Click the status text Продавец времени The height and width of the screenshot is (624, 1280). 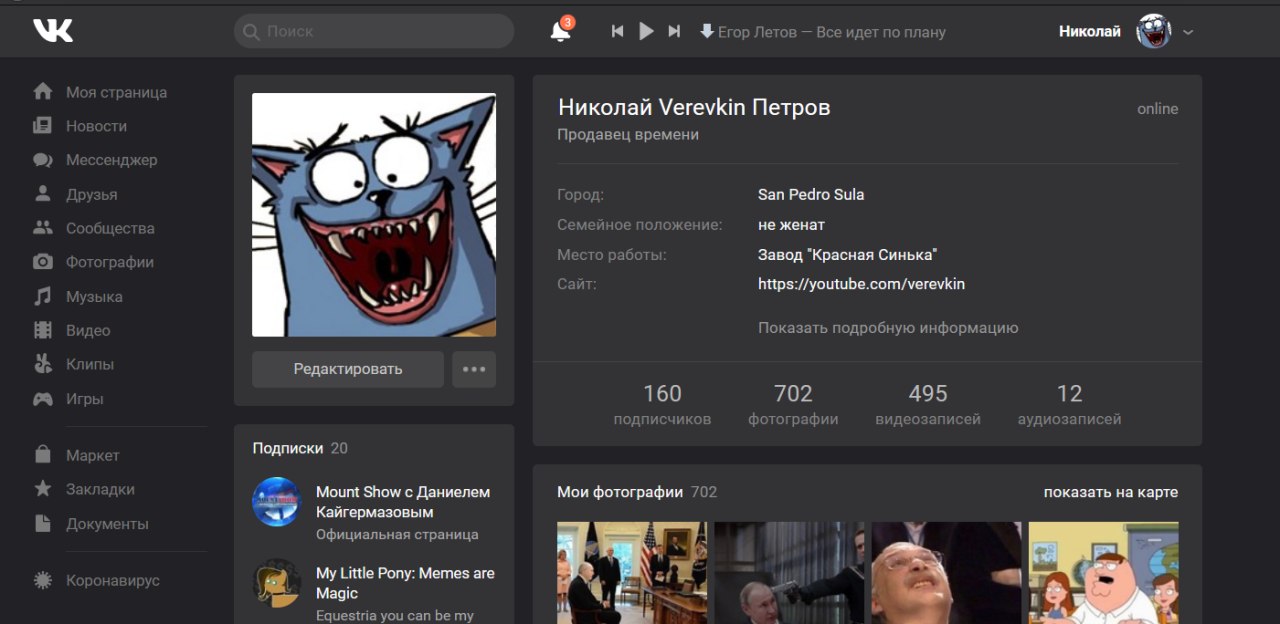628,134
